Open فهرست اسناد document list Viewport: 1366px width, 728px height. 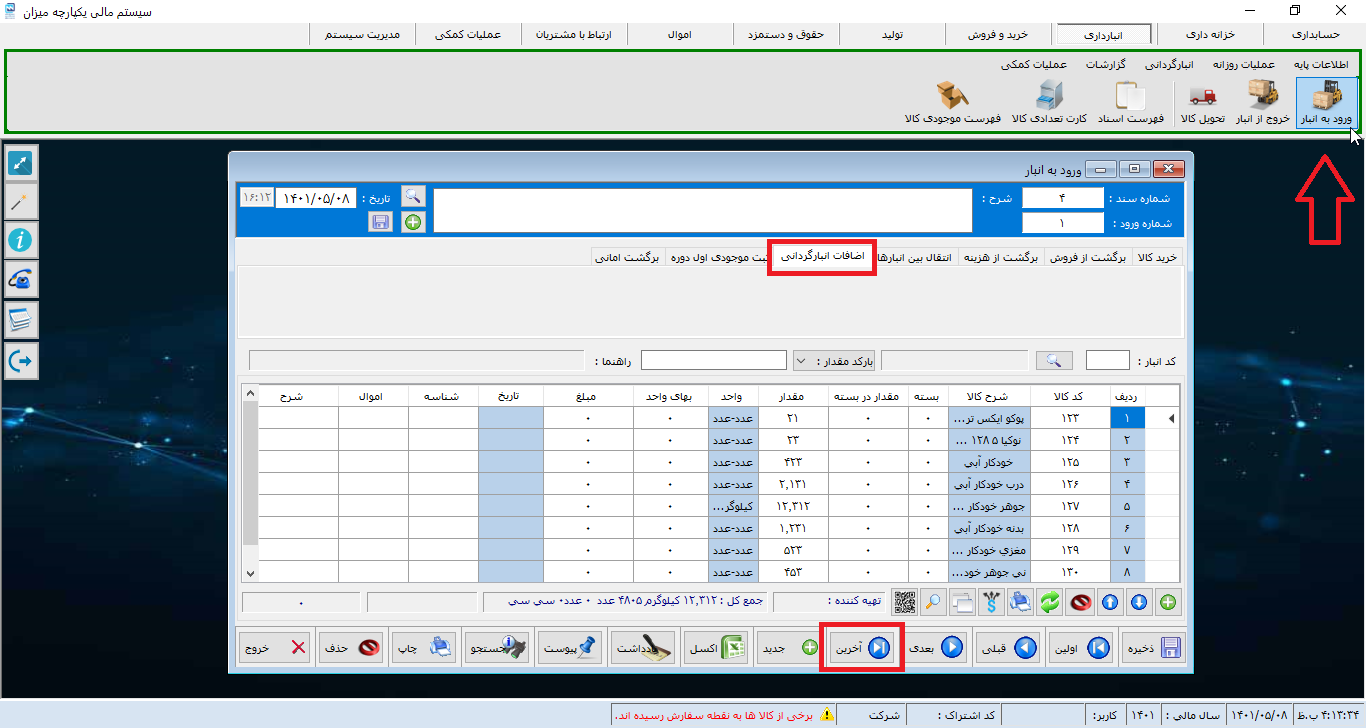pyautogui.click(x=1131, y=103)
